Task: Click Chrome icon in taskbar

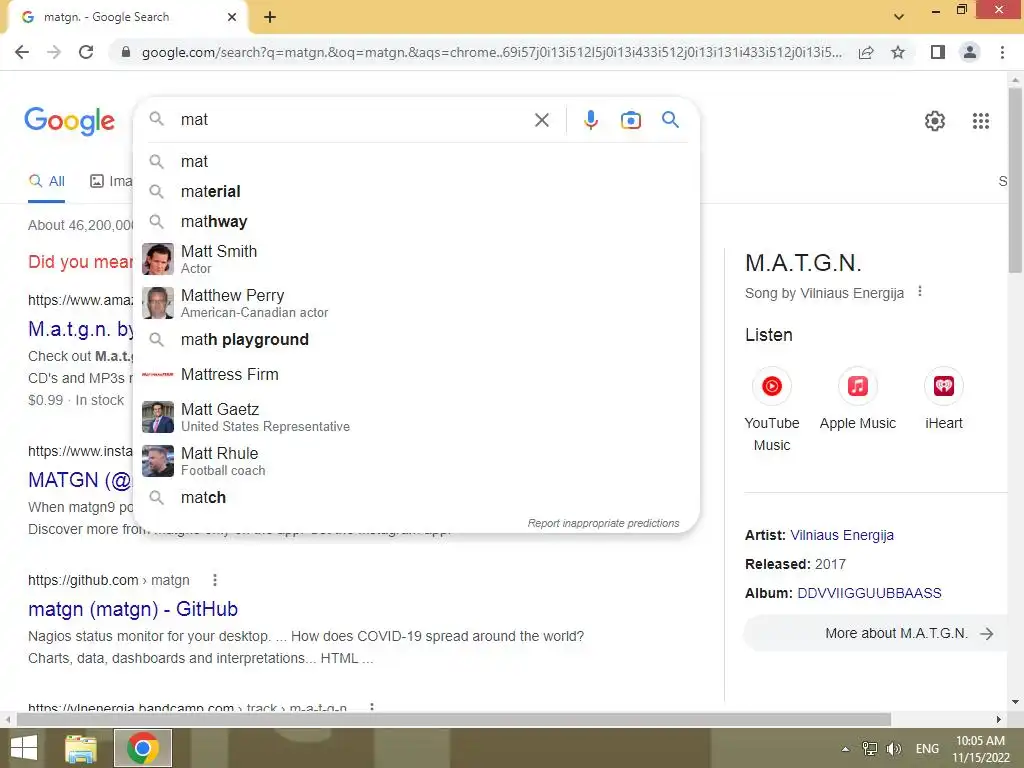Action: pyautogui.click(x=143, y=748)
